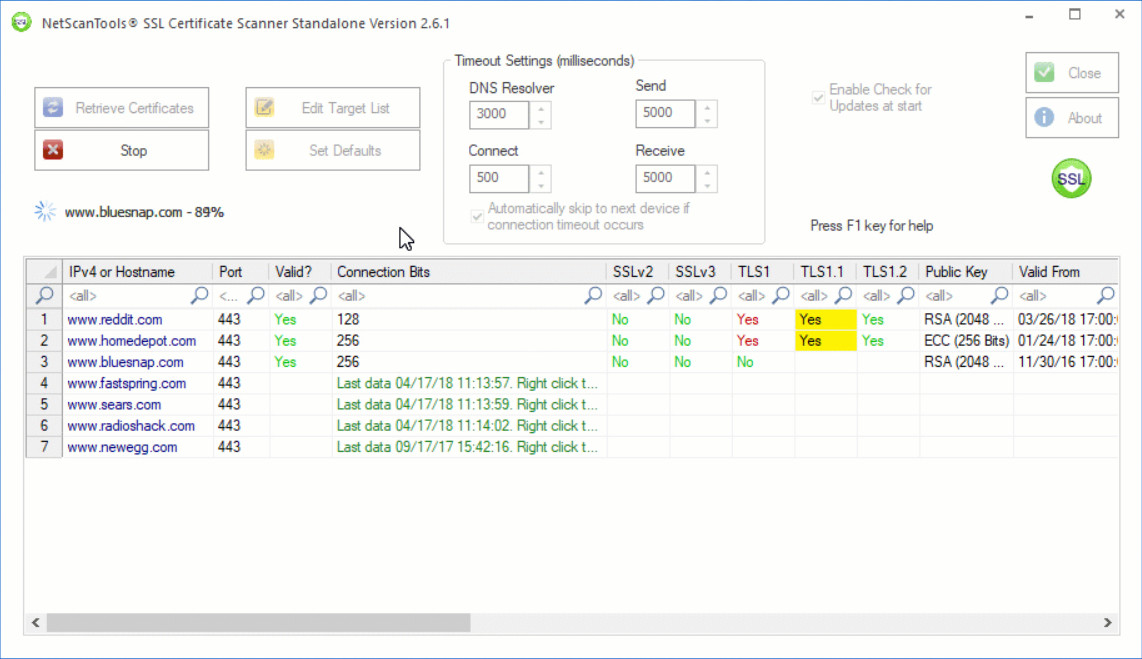Toggle automatically skip to next device checkbox
This screenshot has height=659, width=1142.
click(x=477, y=216)
